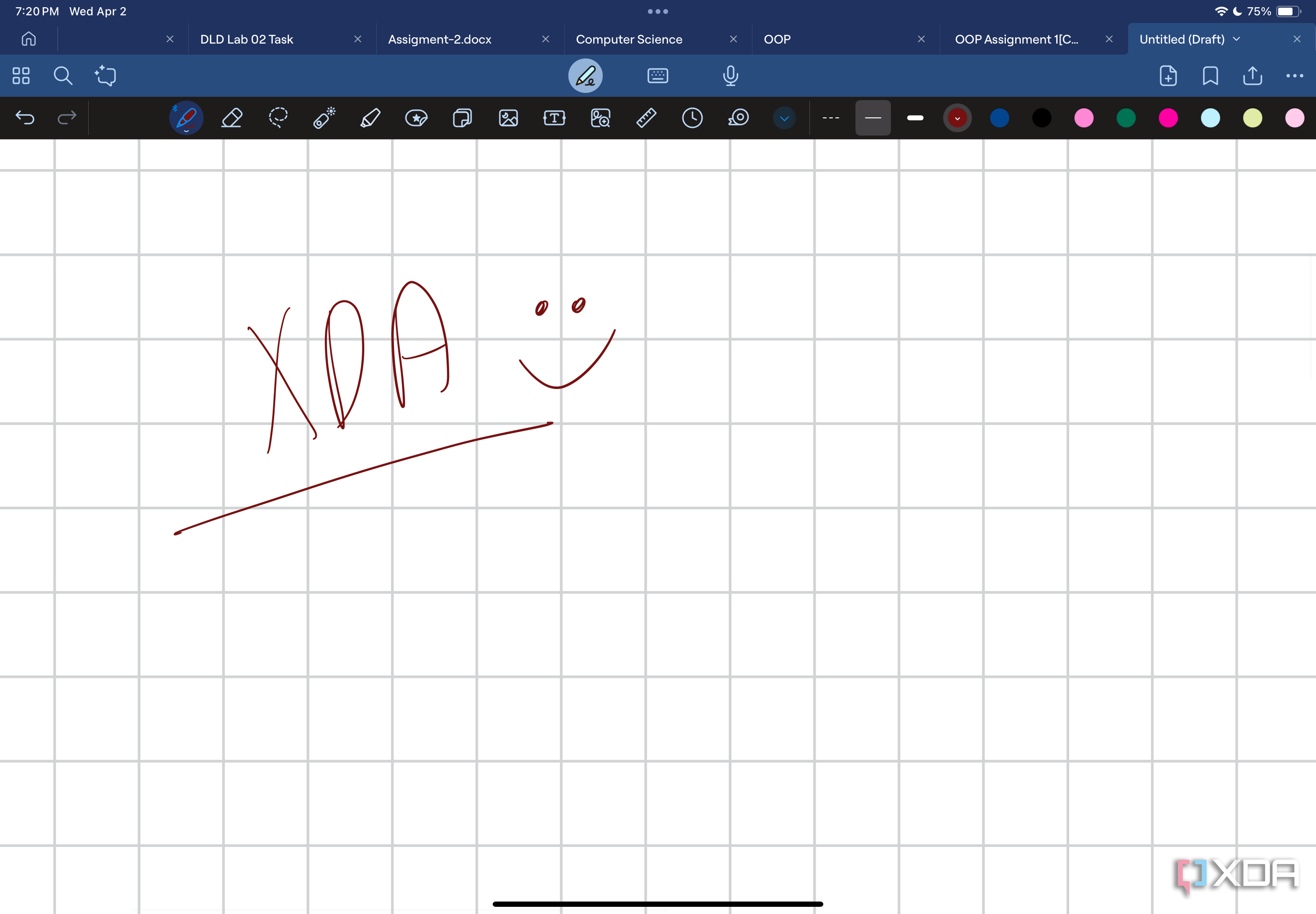The height and width of the screenshot is (914, 1316).
Task: Start audio recording with microphone
Action: click(730, 76)
